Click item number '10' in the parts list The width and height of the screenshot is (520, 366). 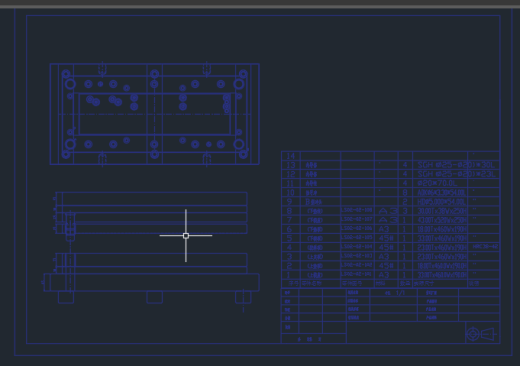(x=291, y=192)
